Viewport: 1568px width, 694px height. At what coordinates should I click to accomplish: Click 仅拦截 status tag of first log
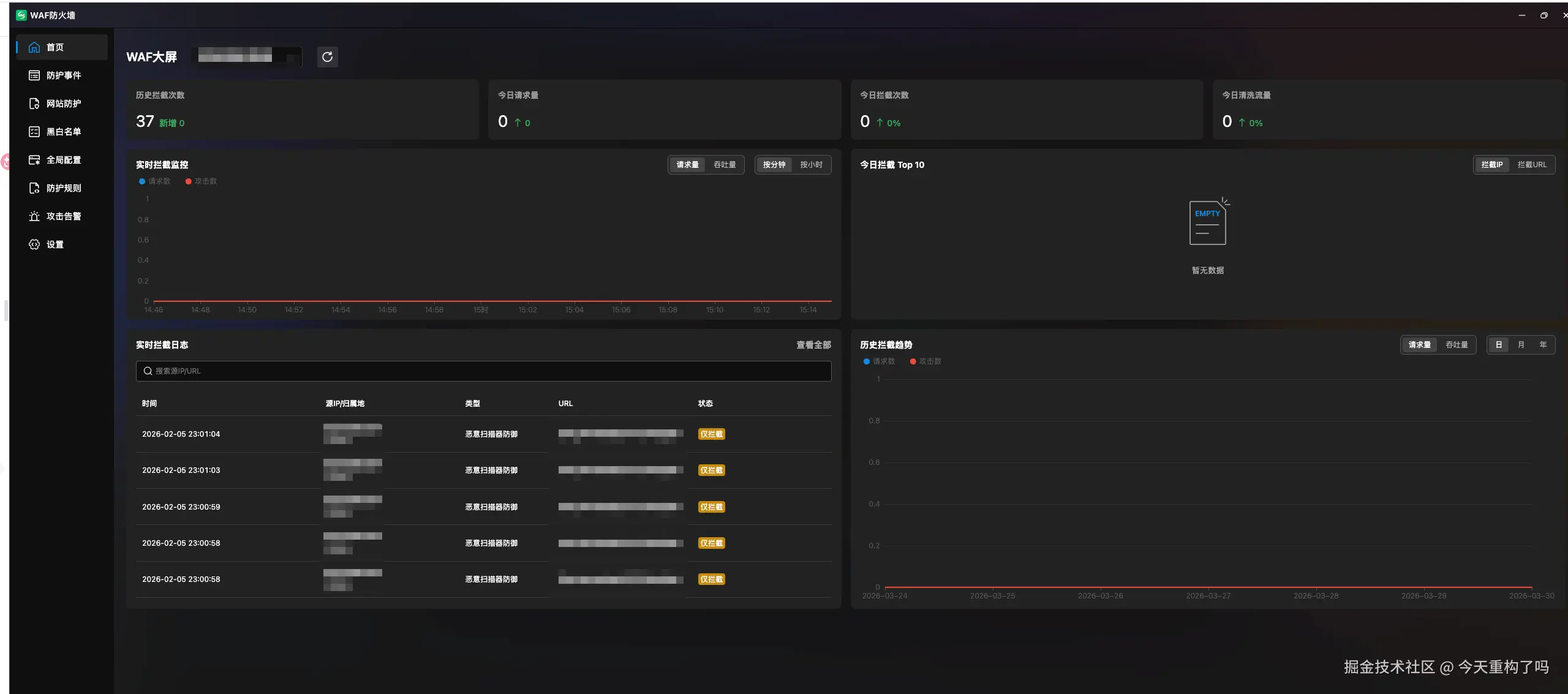tap(711, 434)
